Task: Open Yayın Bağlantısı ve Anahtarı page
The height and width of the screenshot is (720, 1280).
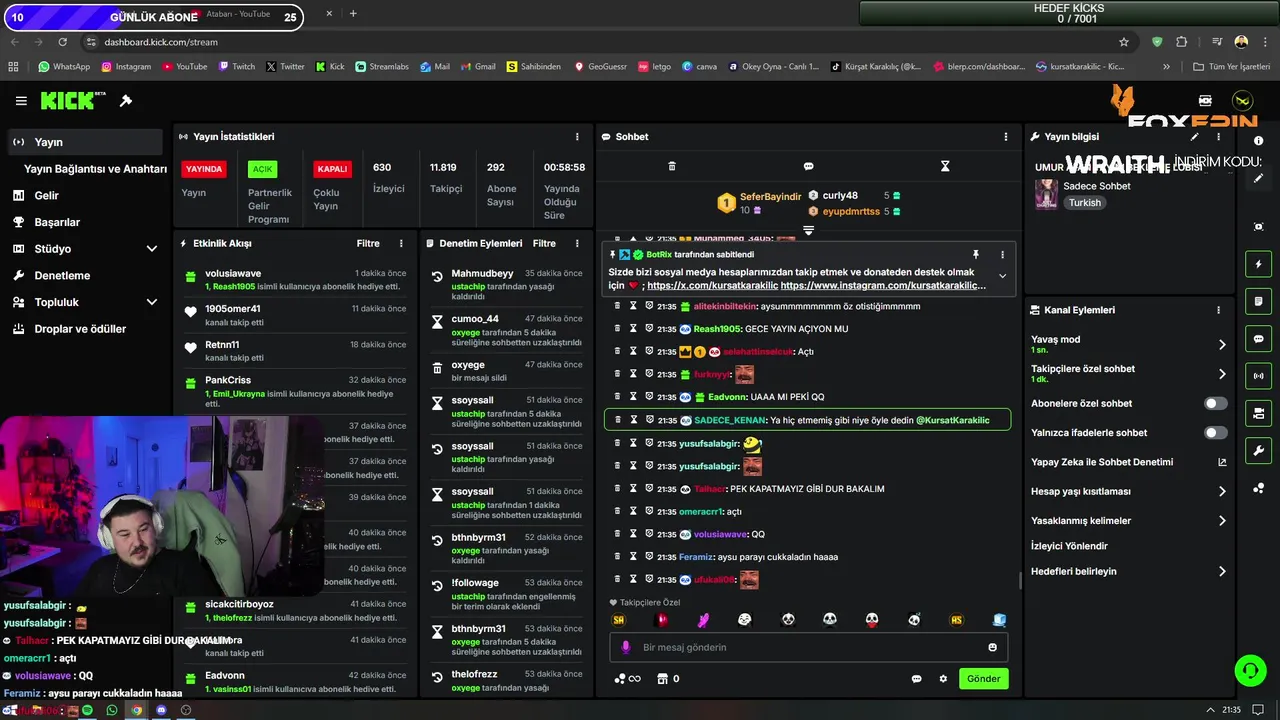Action: pos(95,169)
